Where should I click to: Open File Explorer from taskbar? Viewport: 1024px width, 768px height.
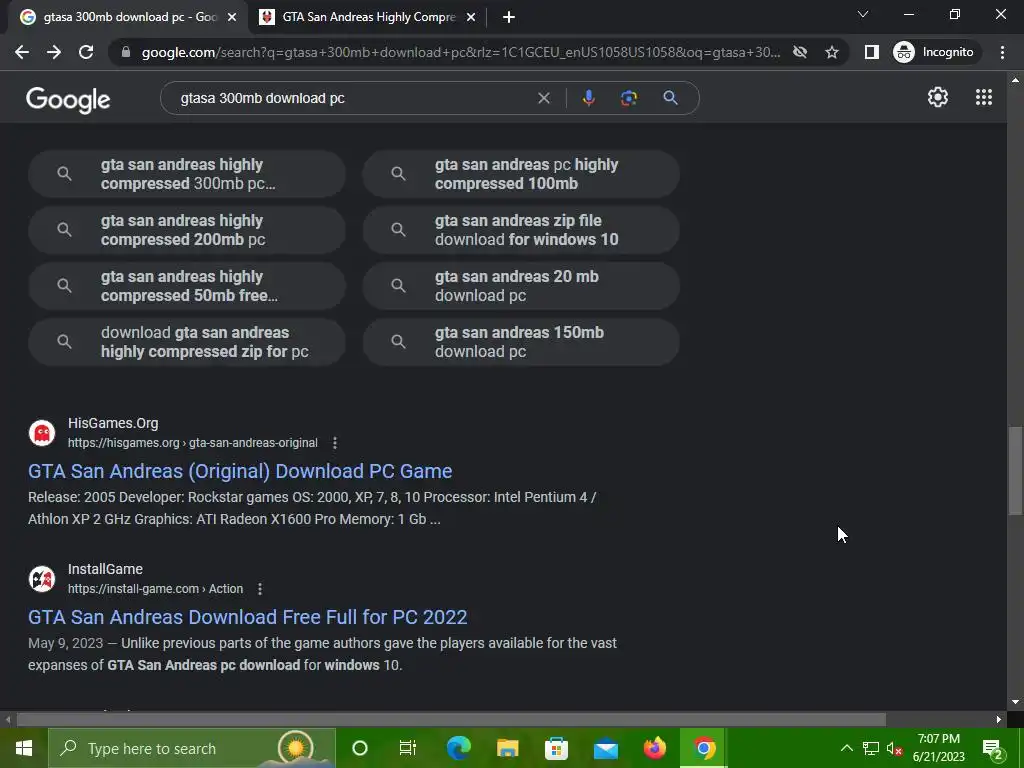(507, 748)
